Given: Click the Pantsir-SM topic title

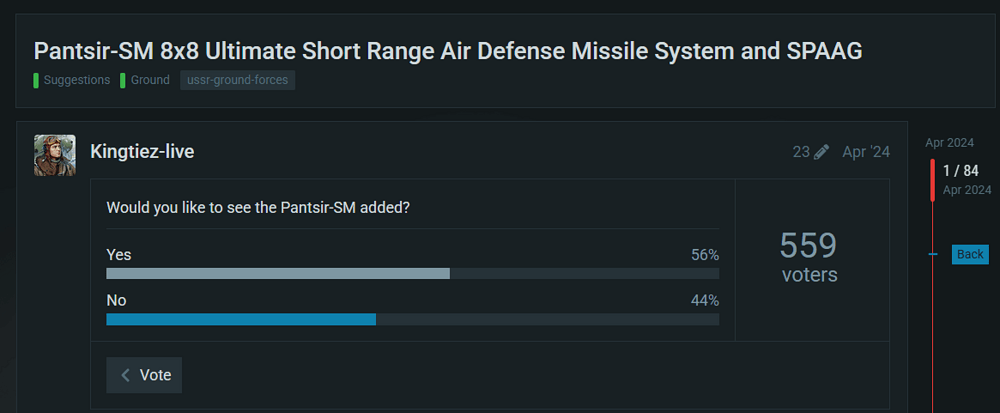Looking at the screenshot, I should point(448,51).
